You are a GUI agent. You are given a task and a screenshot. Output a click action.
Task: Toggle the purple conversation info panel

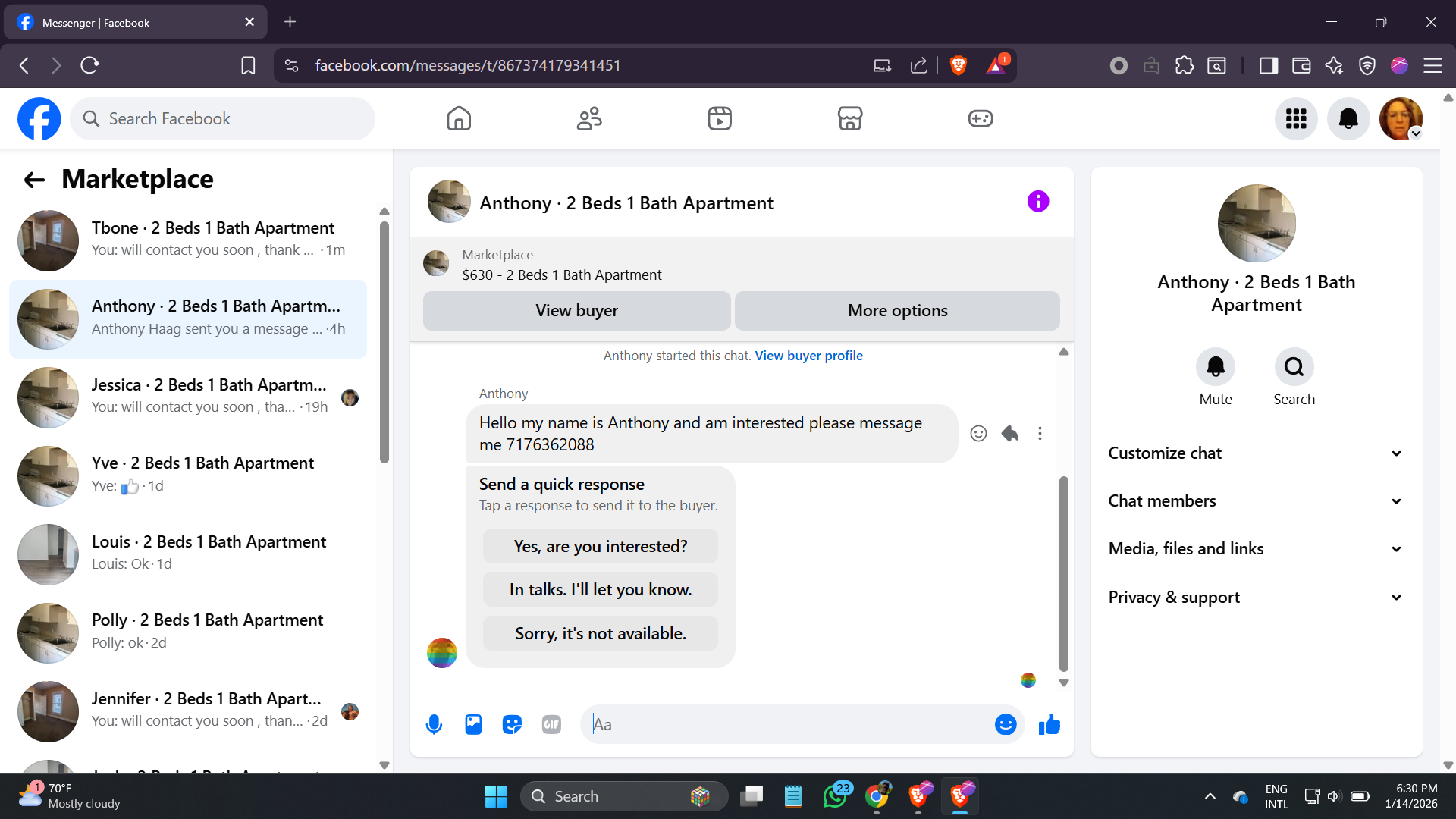click(1038, 202)
